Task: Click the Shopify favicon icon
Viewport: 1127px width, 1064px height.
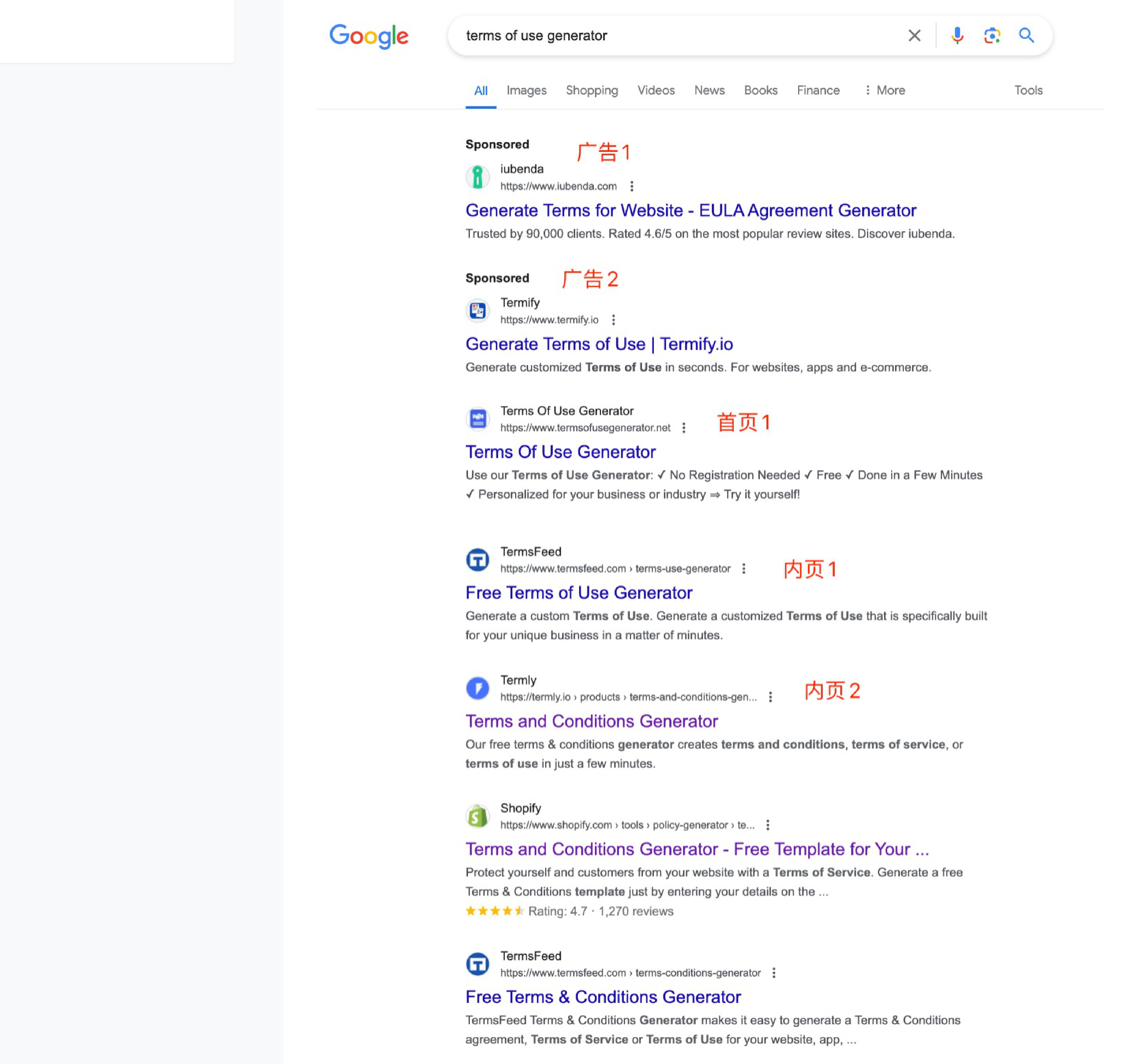Action: click(x=478, y=816)
